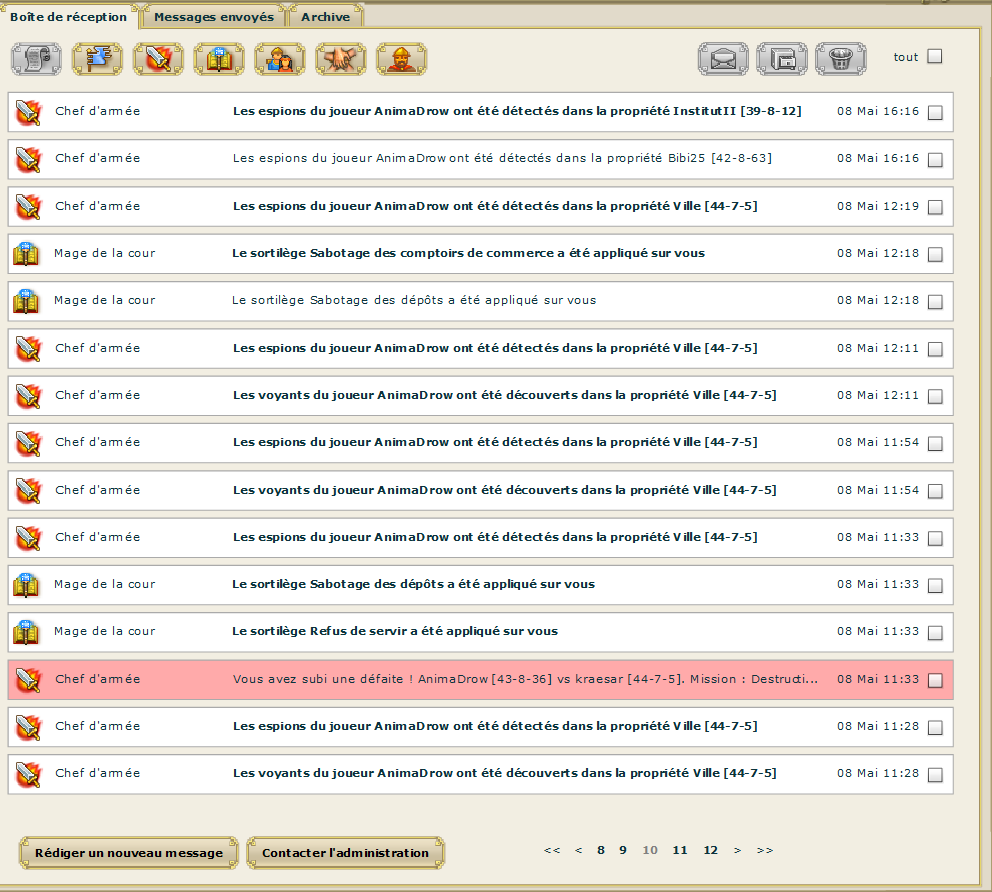Select the flaming sword army filter icon
Viewport: 992px width, 892px height.
(158, 59)
